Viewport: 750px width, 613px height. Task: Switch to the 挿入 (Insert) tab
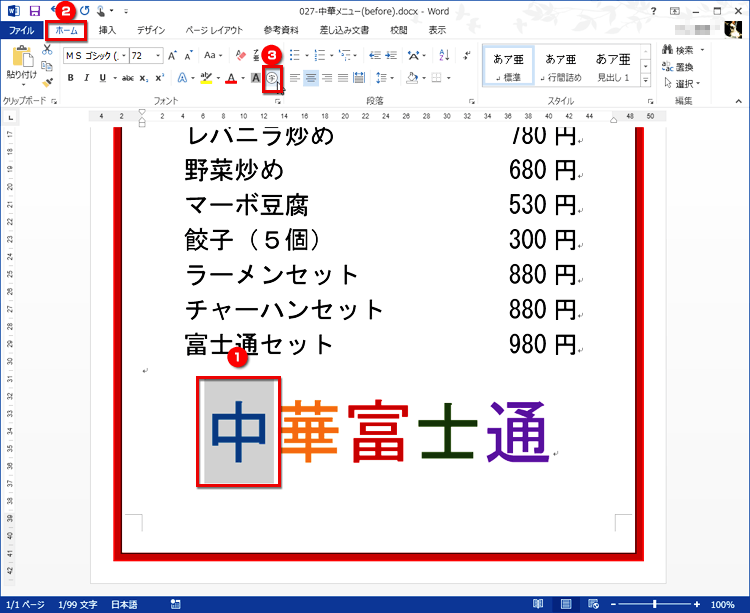coord(107,30)
